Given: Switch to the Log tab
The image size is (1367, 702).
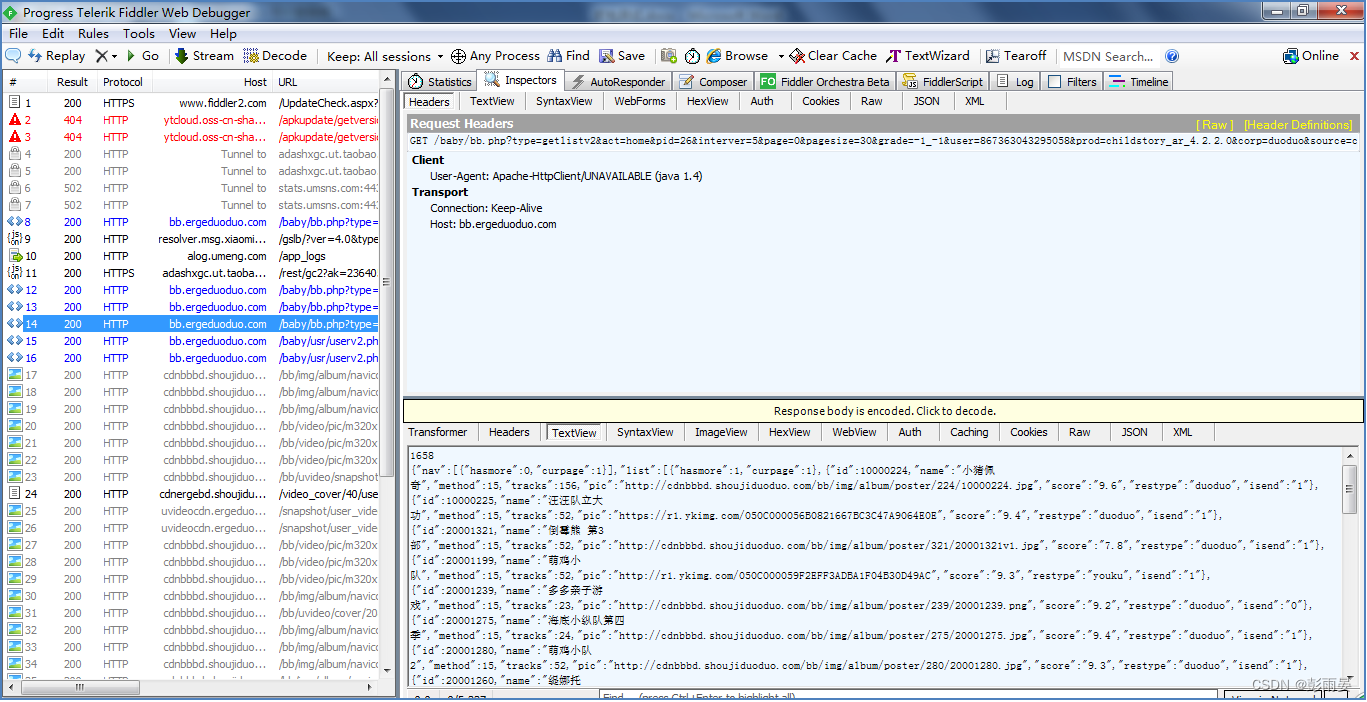Looking at the screenshot, I should point(1015,82).
